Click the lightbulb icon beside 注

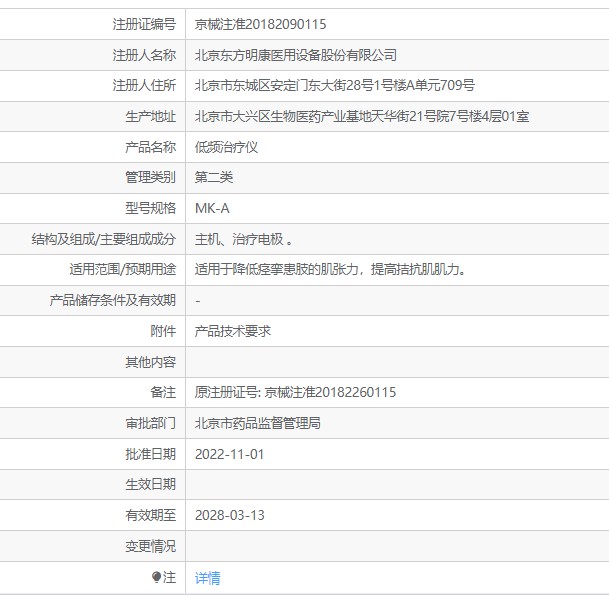tap(156, 577)
